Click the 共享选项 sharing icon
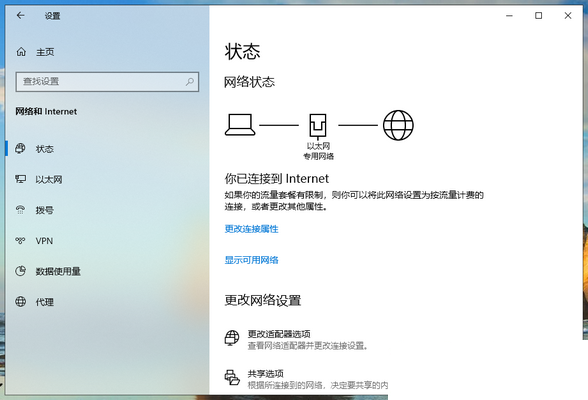 click(x=232, y=377)
